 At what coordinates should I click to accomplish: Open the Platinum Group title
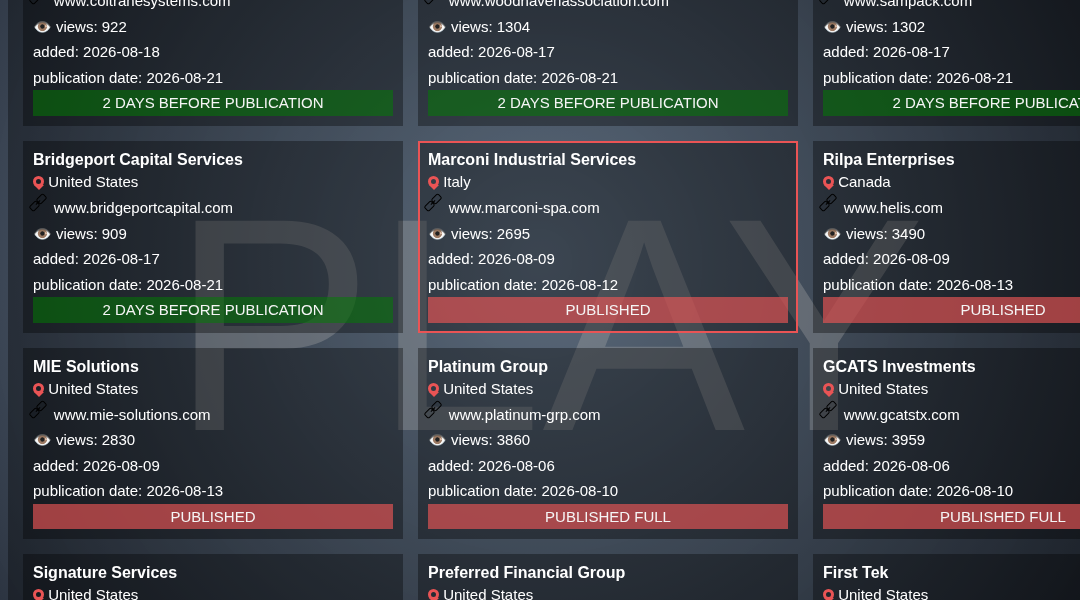[x=488, y=366]
